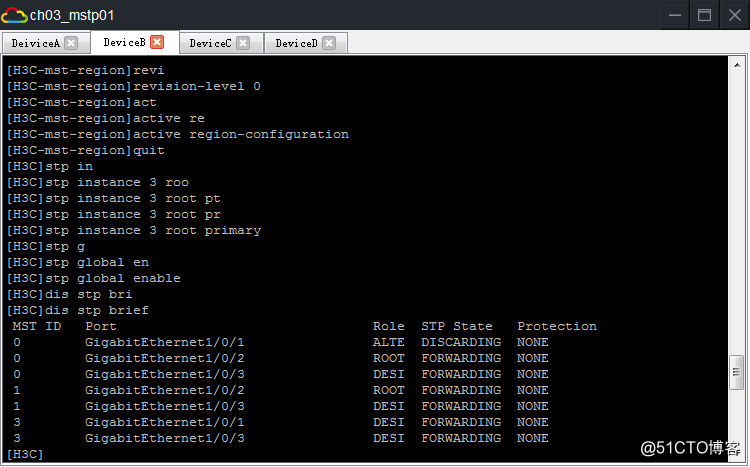Click the DISCARDING state entry

click(461, 343)
